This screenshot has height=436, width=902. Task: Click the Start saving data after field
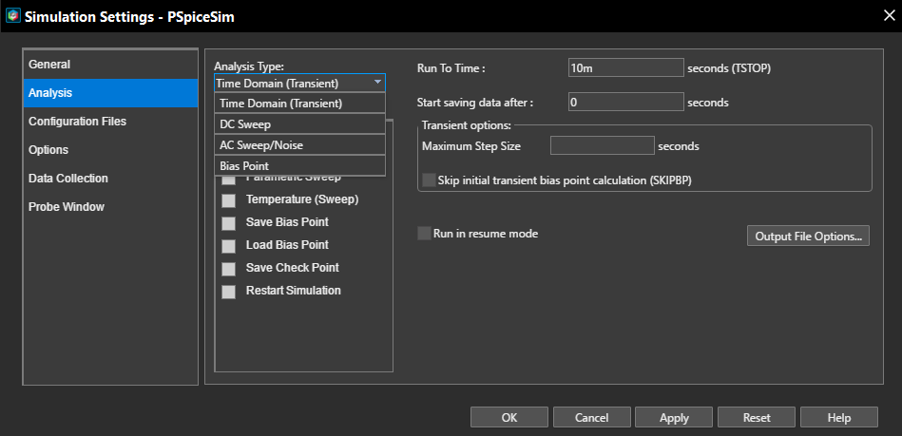[x=626, y=102]
